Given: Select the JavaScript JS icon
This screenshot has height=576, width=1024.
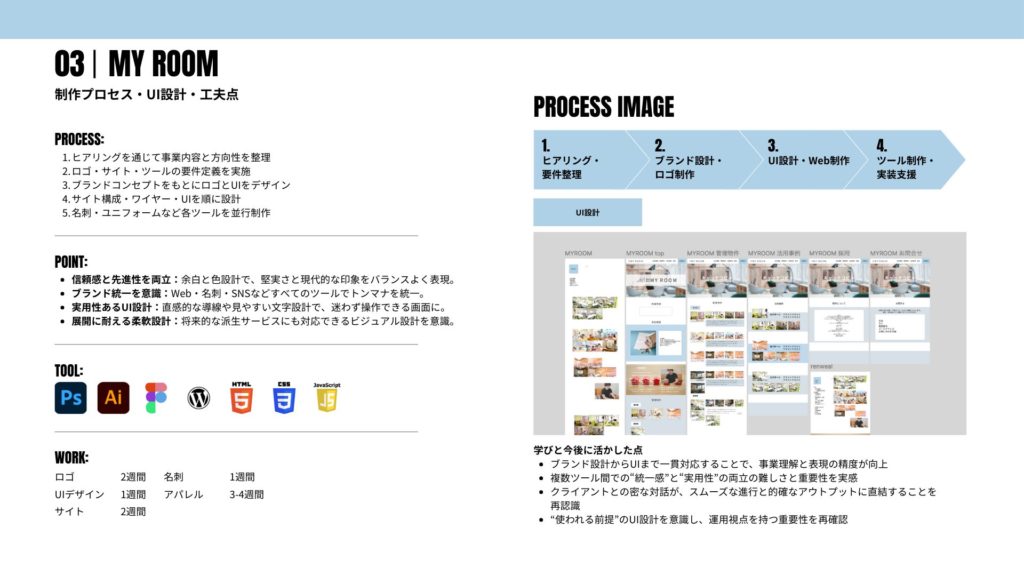Looking at the screenshot, I should 327,398.
